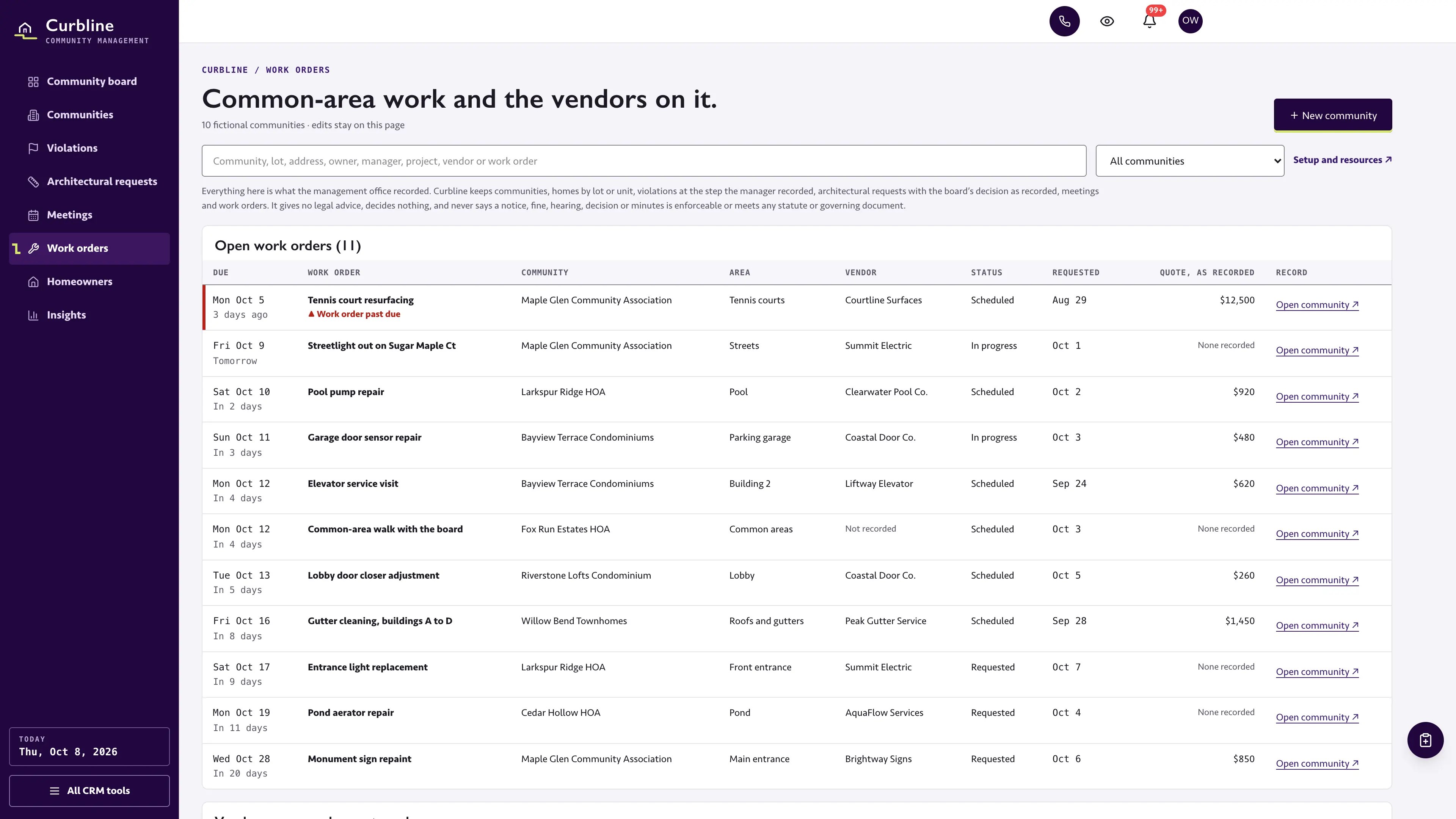Toggle the eye view icon in header
The image size is (1456, 819).
(1107, 21)
